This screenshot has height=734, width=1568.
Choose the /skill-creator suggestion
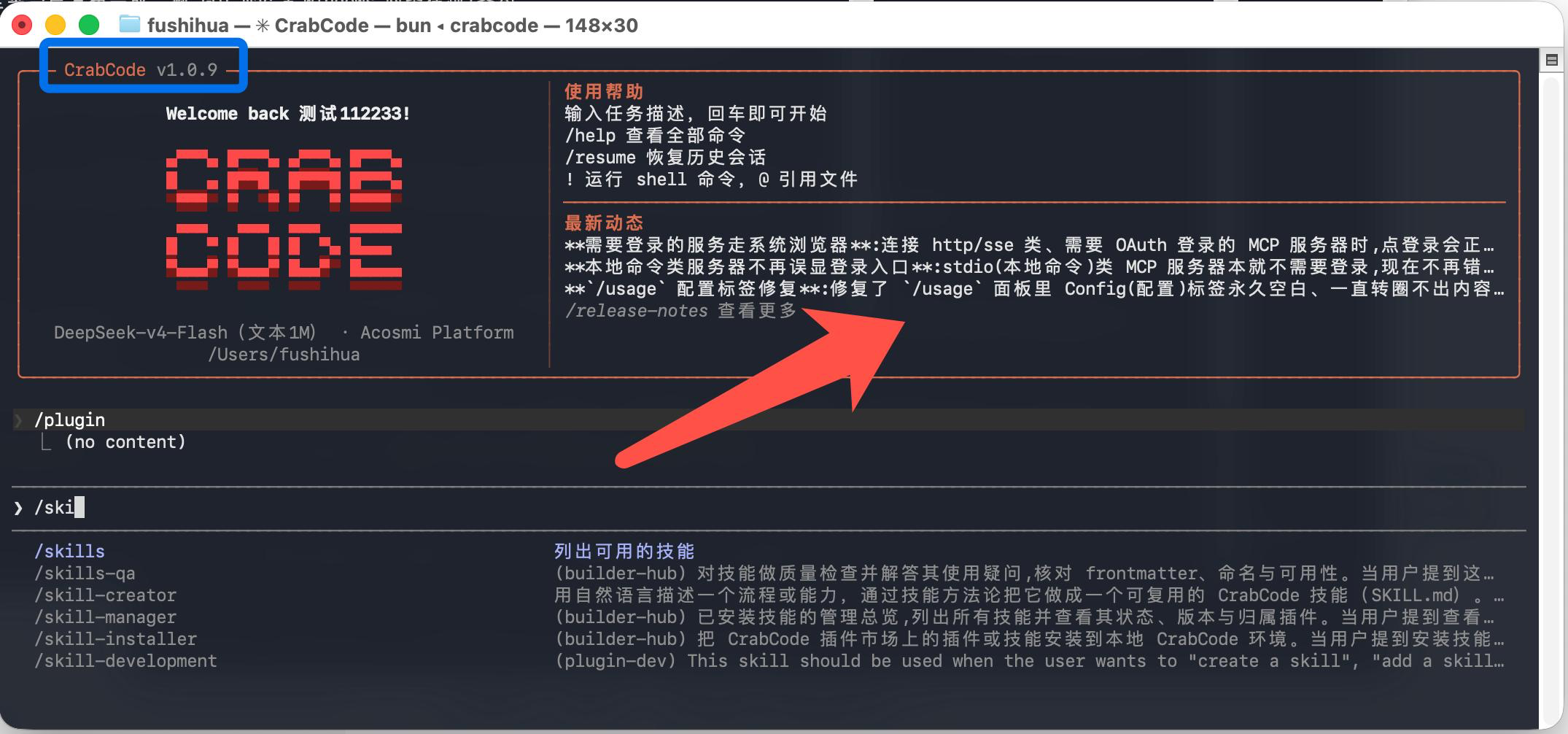[x=105, y=595]
